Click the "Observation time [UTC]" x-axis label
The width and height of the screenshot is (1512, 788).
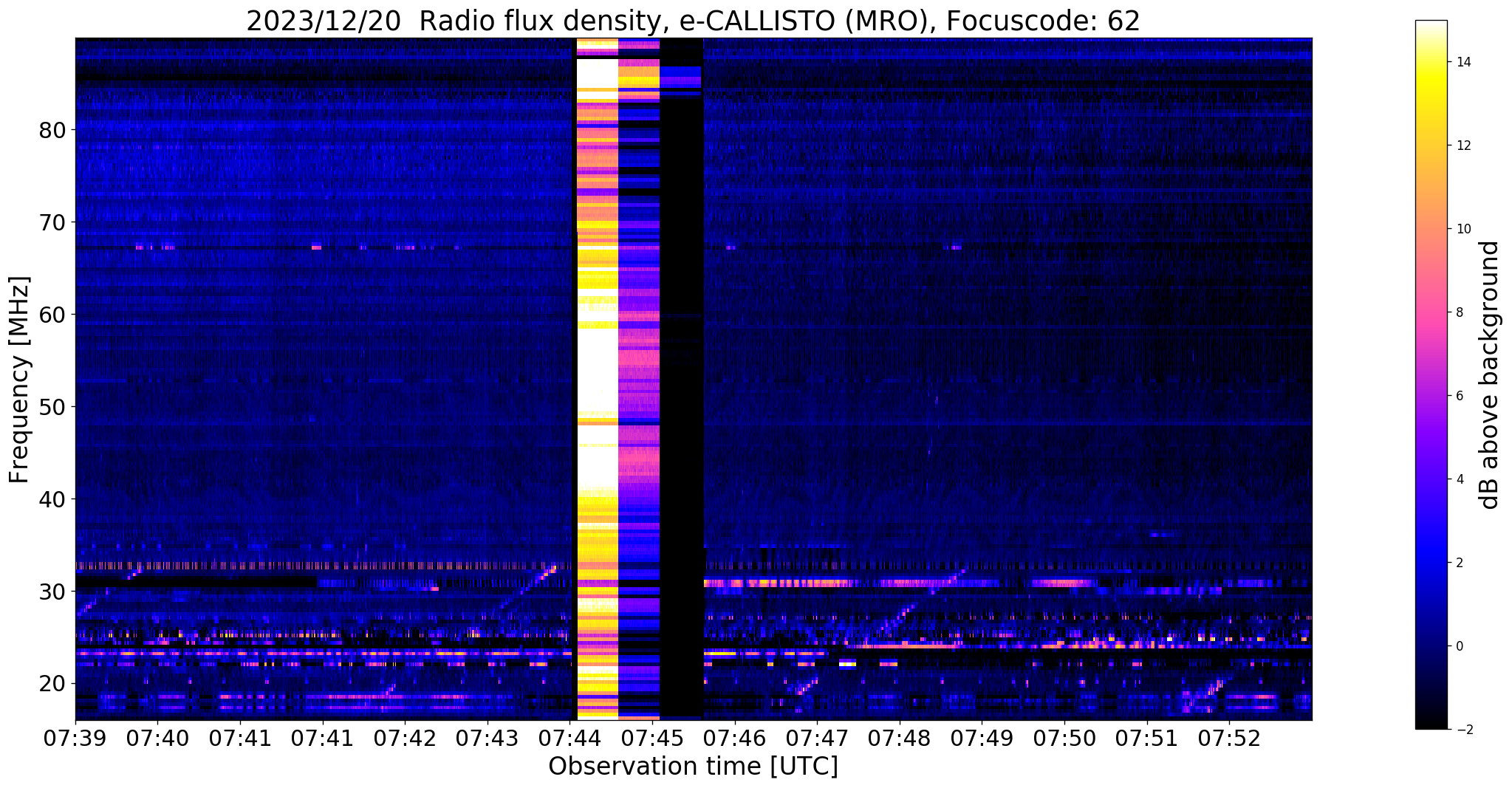[x=693, y=766]
